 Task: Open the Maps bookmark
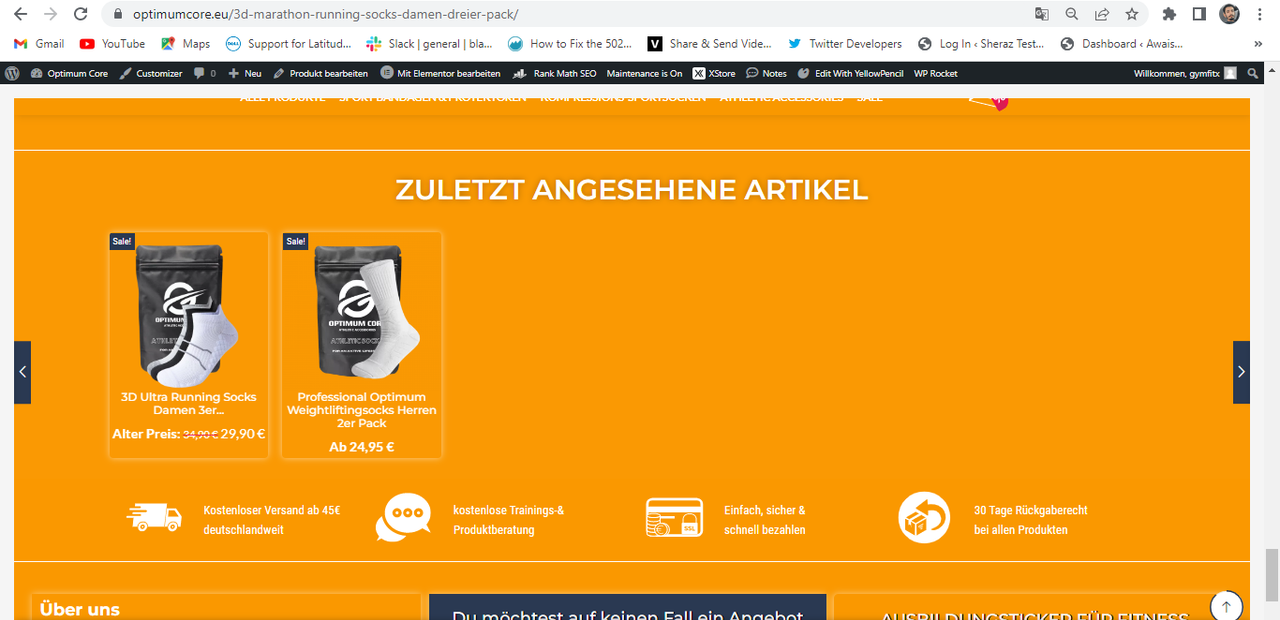point(185,44)
